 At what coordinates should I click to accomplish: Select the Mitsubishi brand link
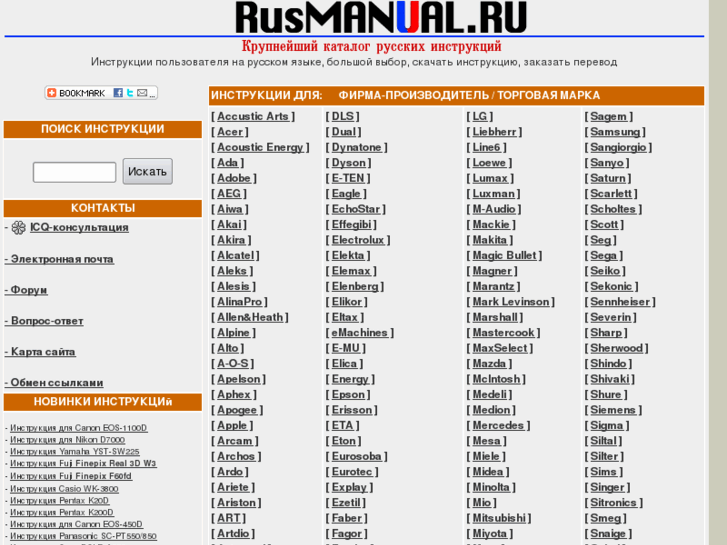[499, 518]
